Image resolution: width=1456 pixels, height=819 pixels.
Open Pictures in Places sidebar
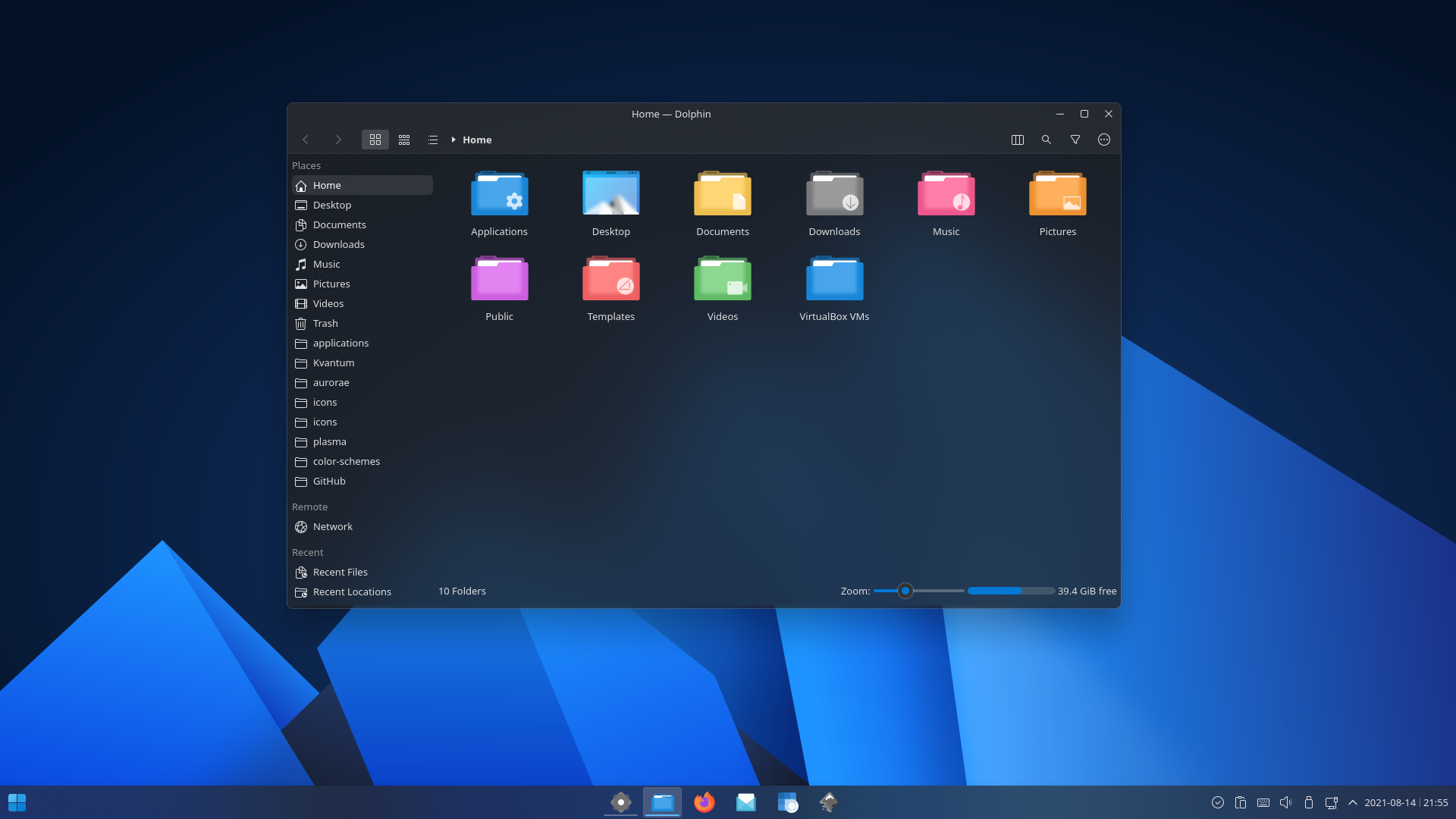click(x=362, y=284)
